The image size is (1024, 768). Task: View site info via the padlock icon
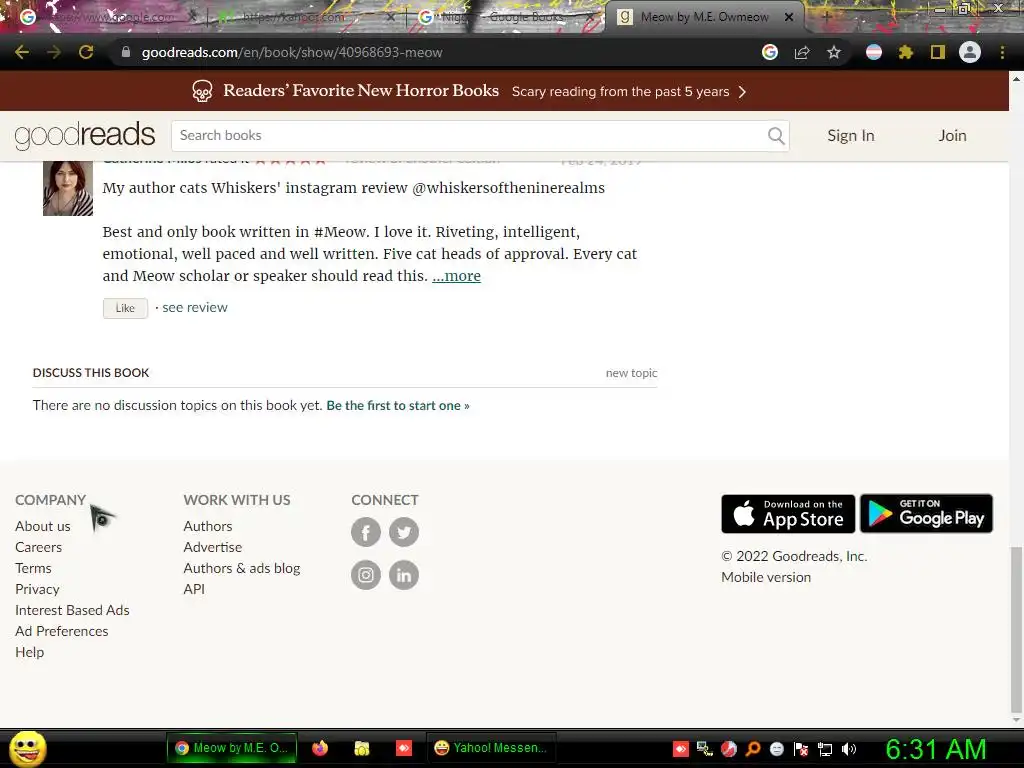(x=126, y=52)
